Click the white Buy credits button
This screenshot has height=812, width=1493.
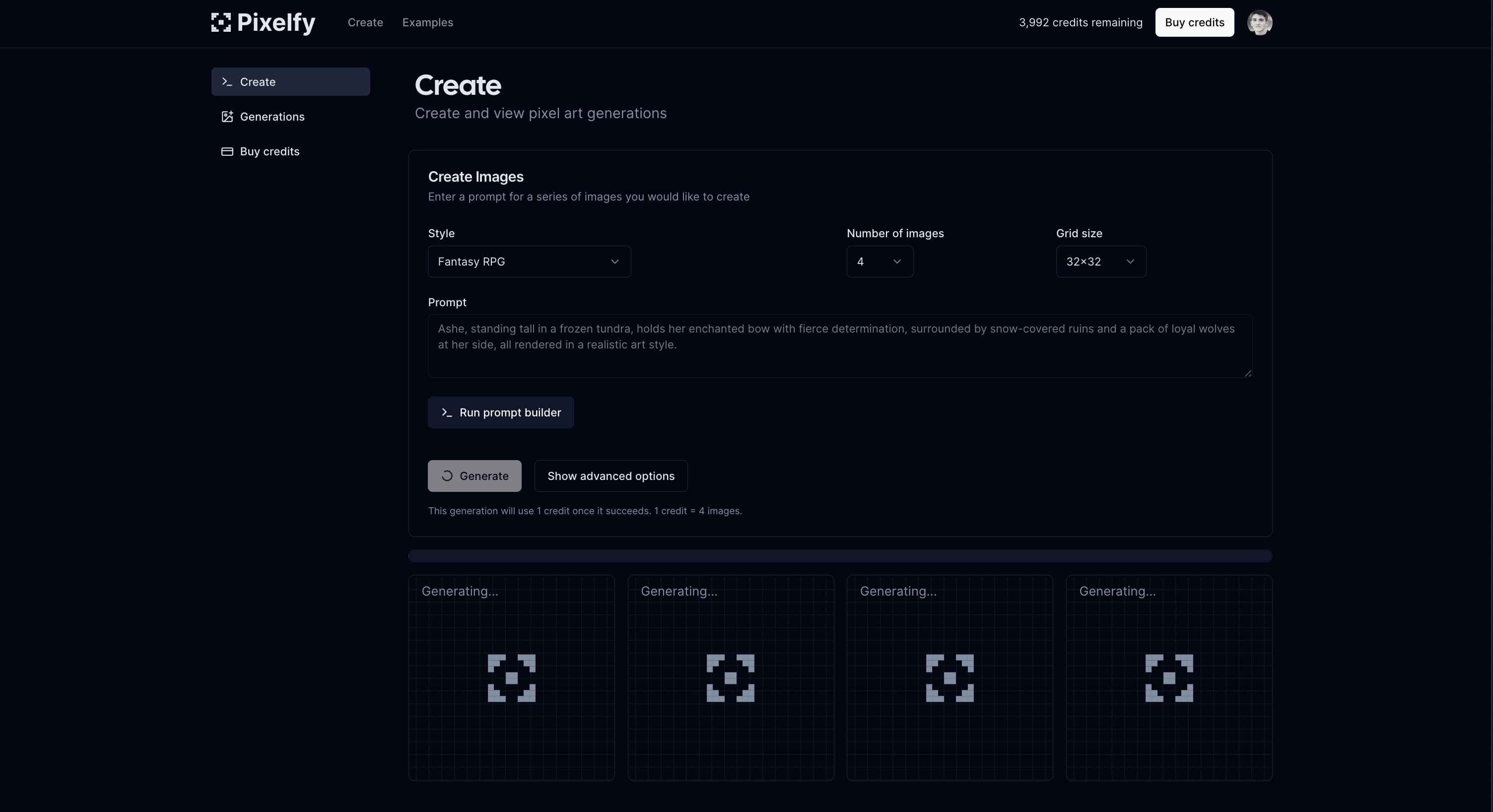click(1195, 23)
